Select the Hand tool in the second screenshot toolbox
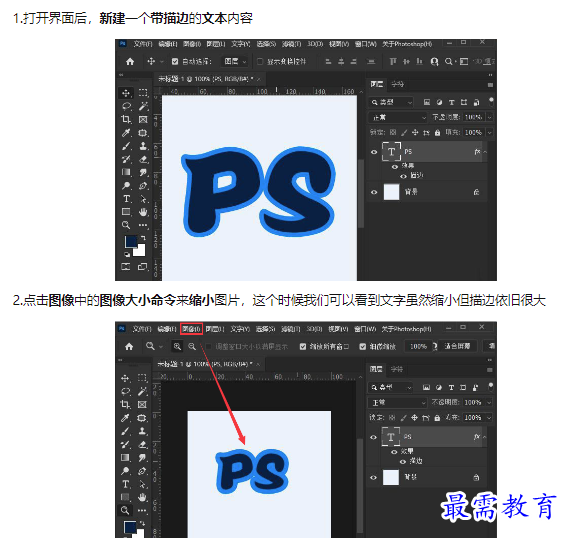 pos(142,497)
